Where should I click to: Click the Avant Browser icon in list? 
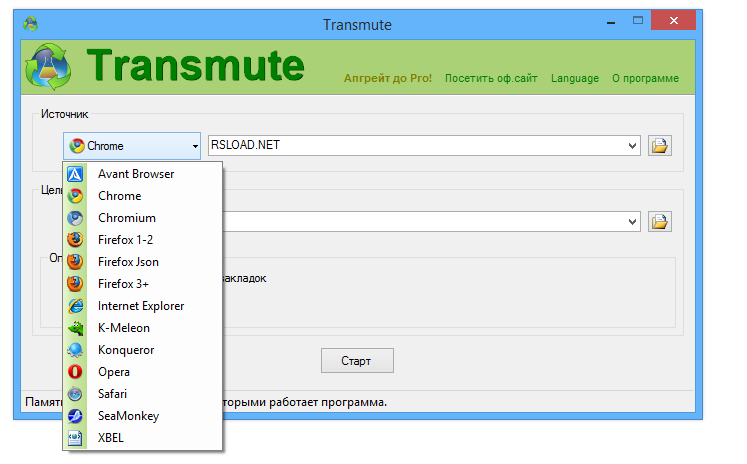[75, 174]
